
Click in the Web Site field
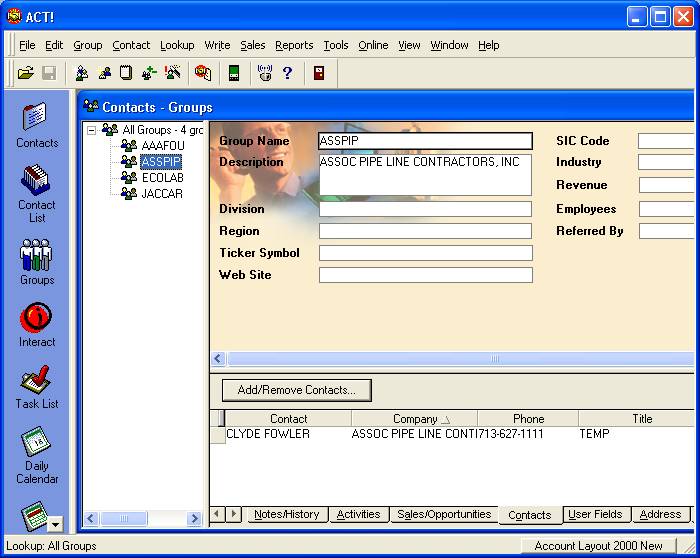[425, 275]
